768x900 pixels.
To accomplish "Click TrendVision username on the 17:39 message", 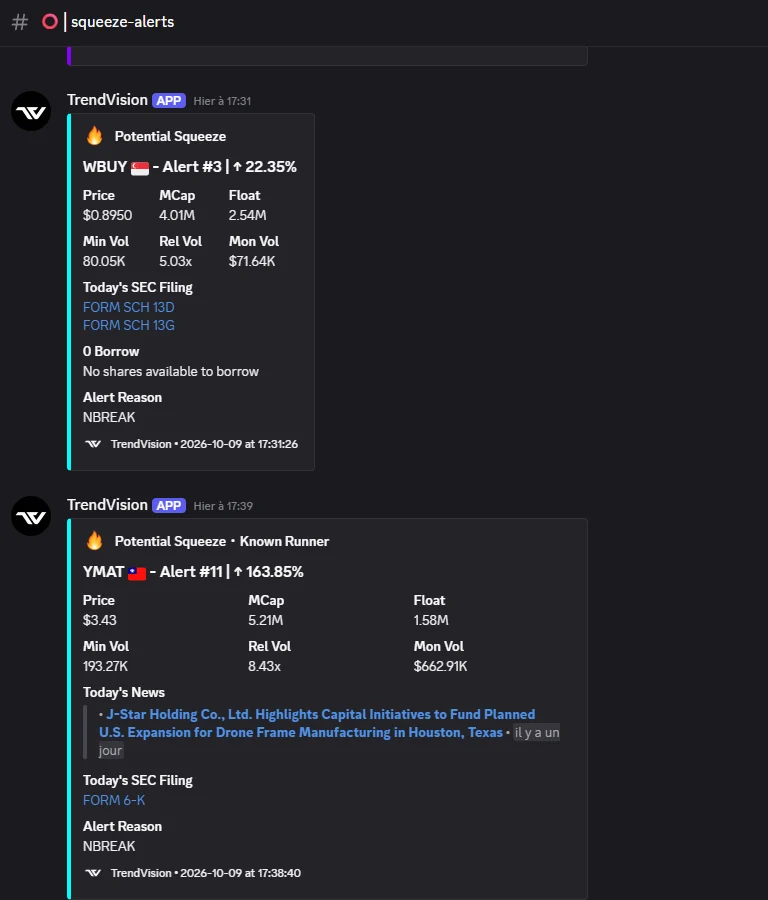I will [107, 505].
